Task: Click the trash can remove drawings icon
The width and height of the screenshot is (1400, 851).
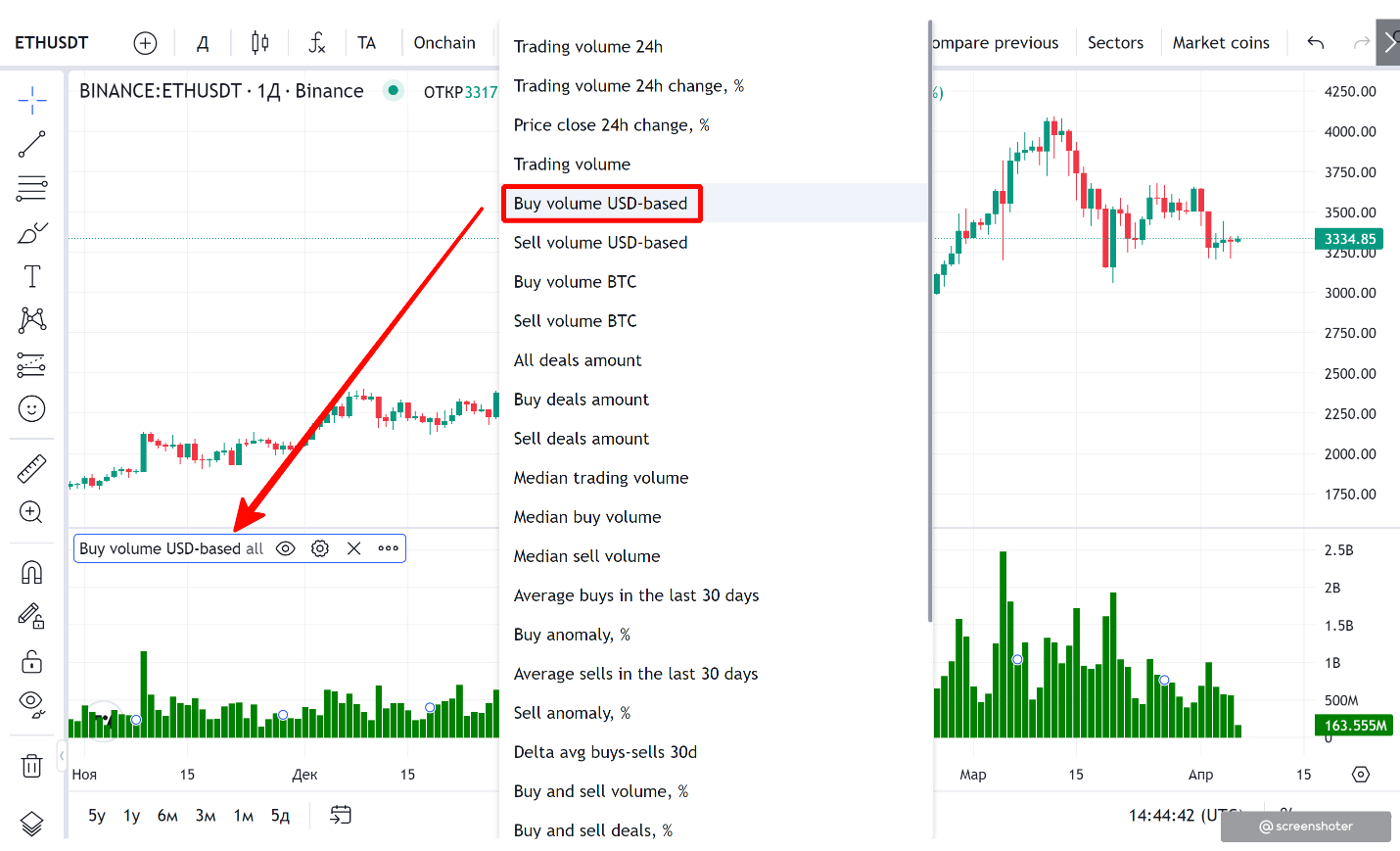Action: click(31, 766)
